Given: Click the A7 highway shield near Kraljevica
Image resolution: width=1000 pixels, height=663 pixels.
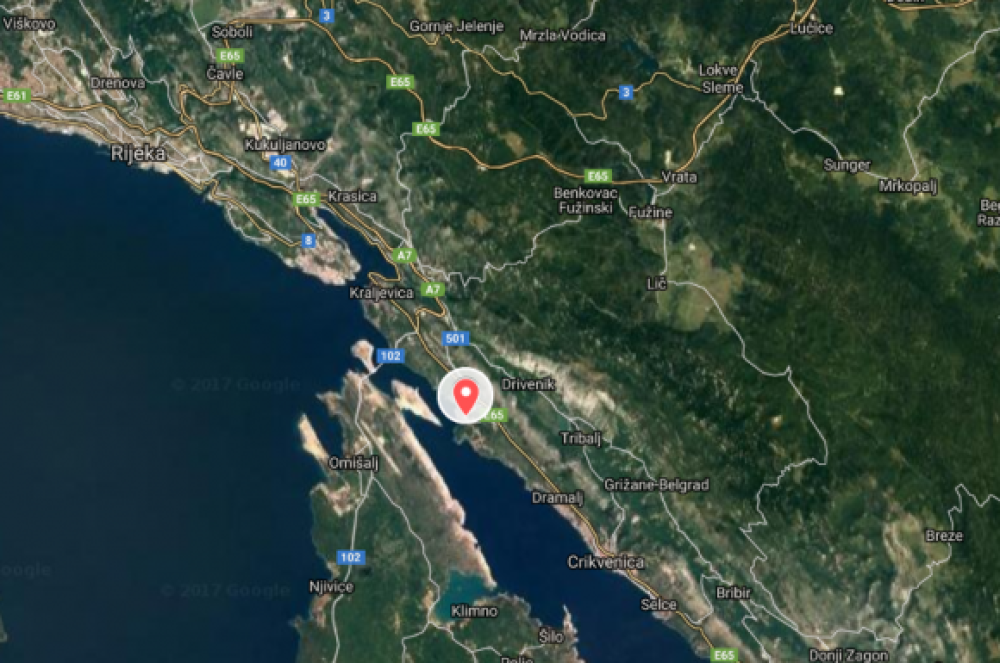Looking at the screenshot, I should coord(433,289).
